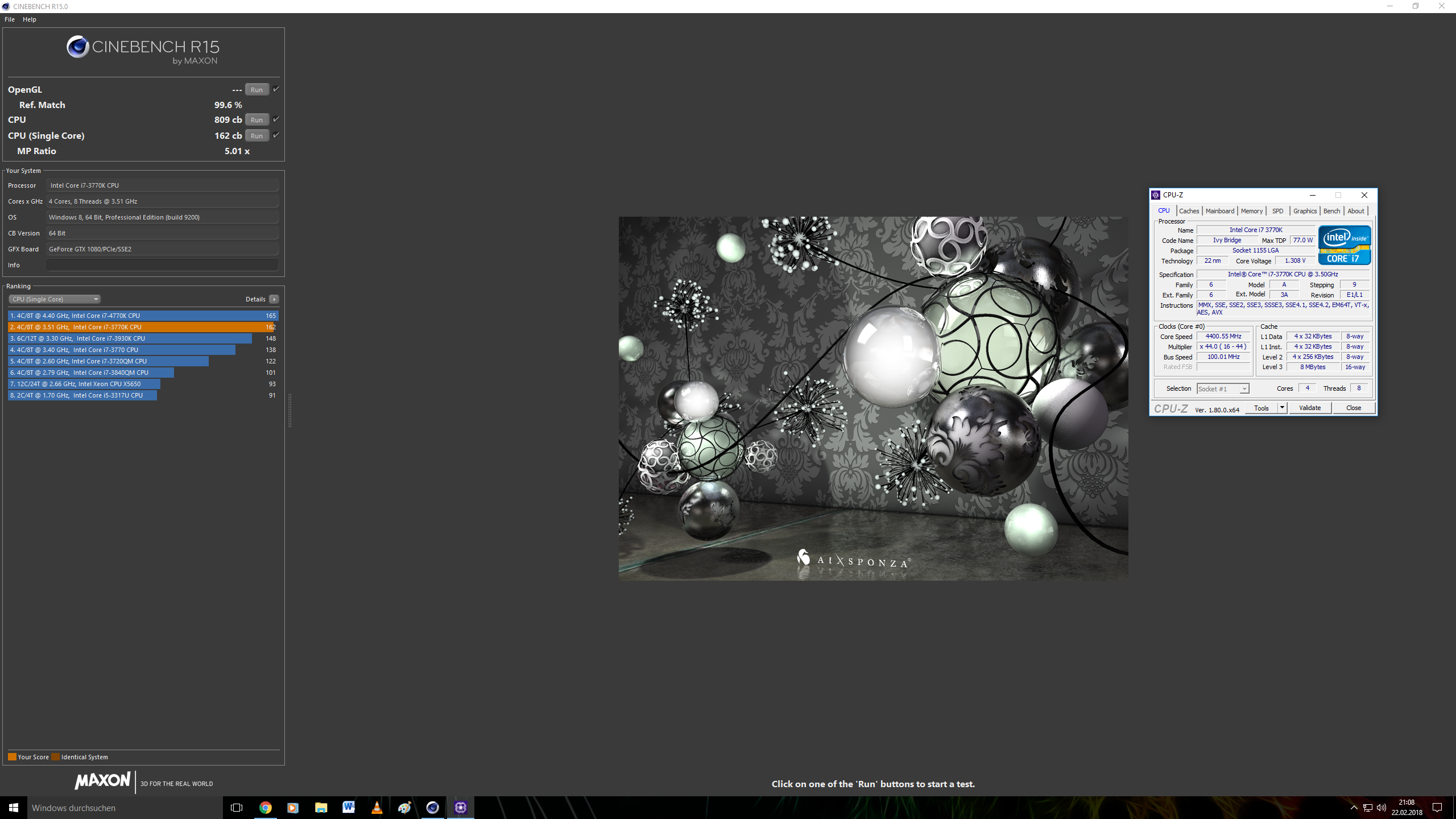Open Google Chrome from taskbar
This screenshot has height=819, width=1456.
pyautogui.click(x=265, y=808)
